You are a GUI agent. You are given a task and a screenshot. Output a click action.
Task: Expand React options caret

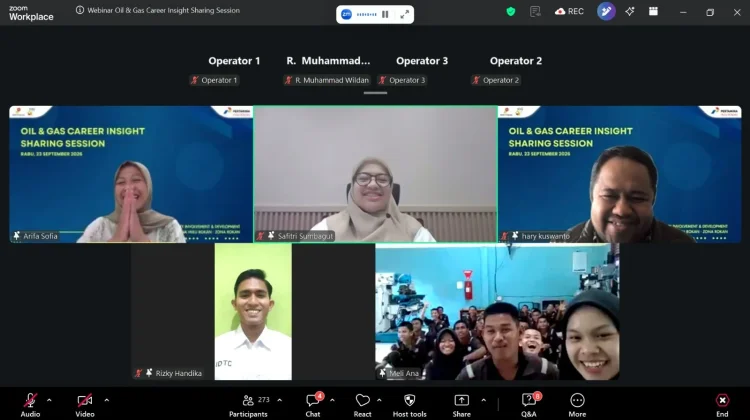tap(379, 400)
